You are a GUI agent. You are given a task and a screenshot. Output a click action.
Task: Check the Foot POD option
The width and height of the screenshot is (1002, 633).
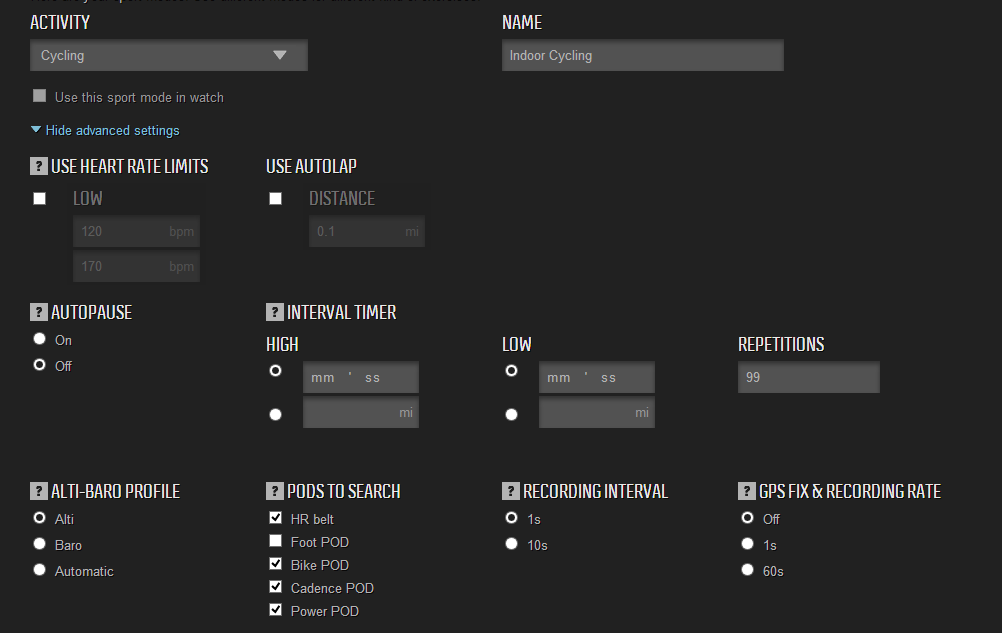point(275,541)
